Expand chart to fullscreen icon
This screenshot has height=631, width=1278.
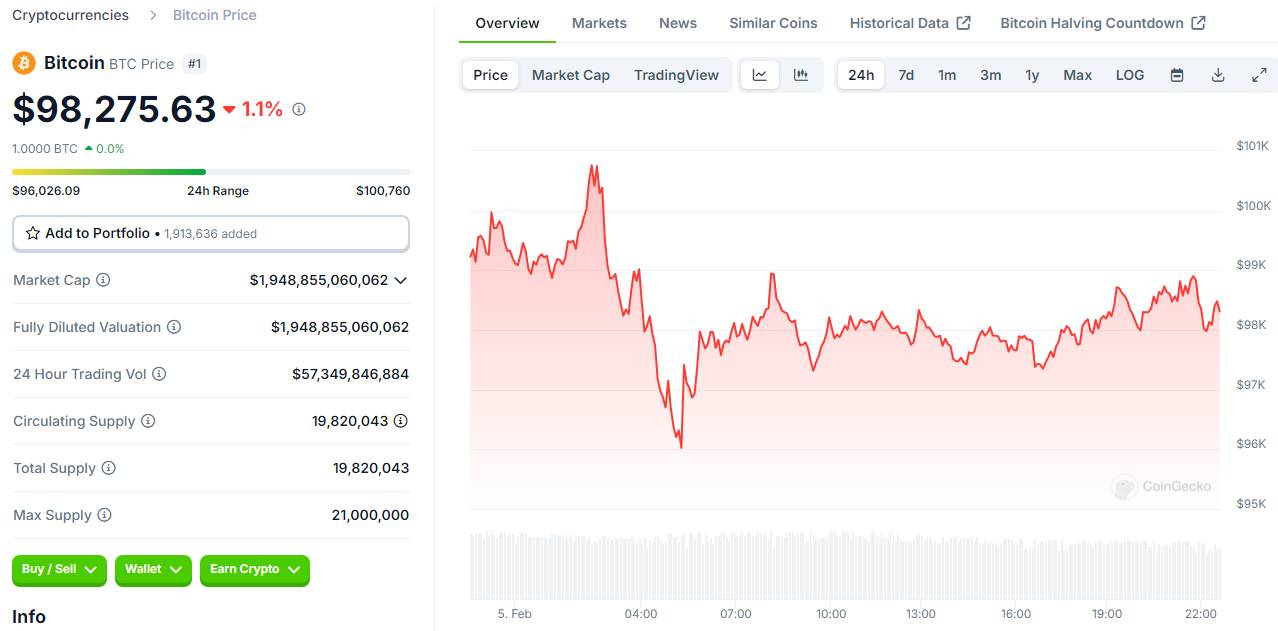[x=1260, y=75]
